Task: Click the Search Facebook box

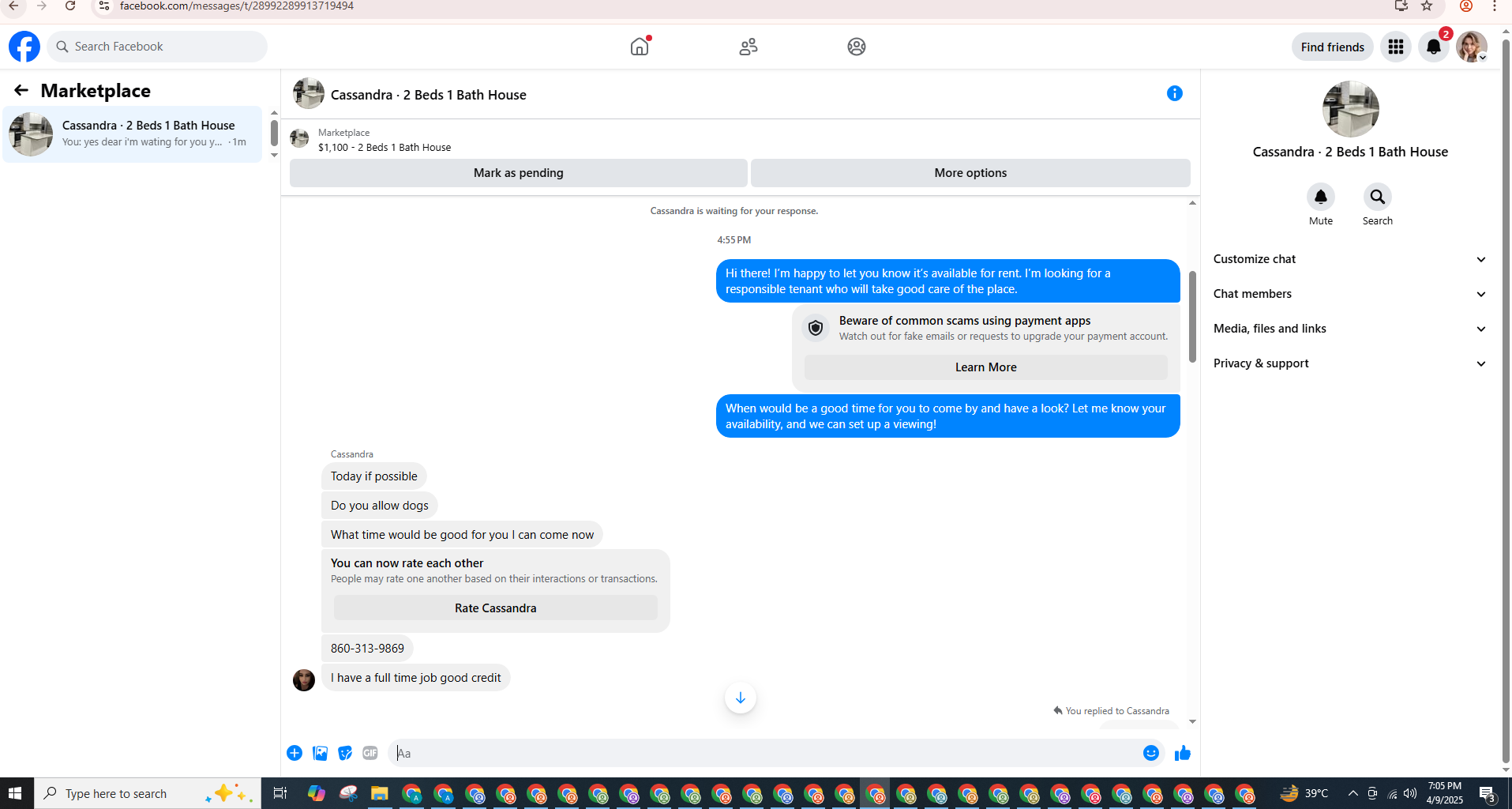Action: (157, 47)
